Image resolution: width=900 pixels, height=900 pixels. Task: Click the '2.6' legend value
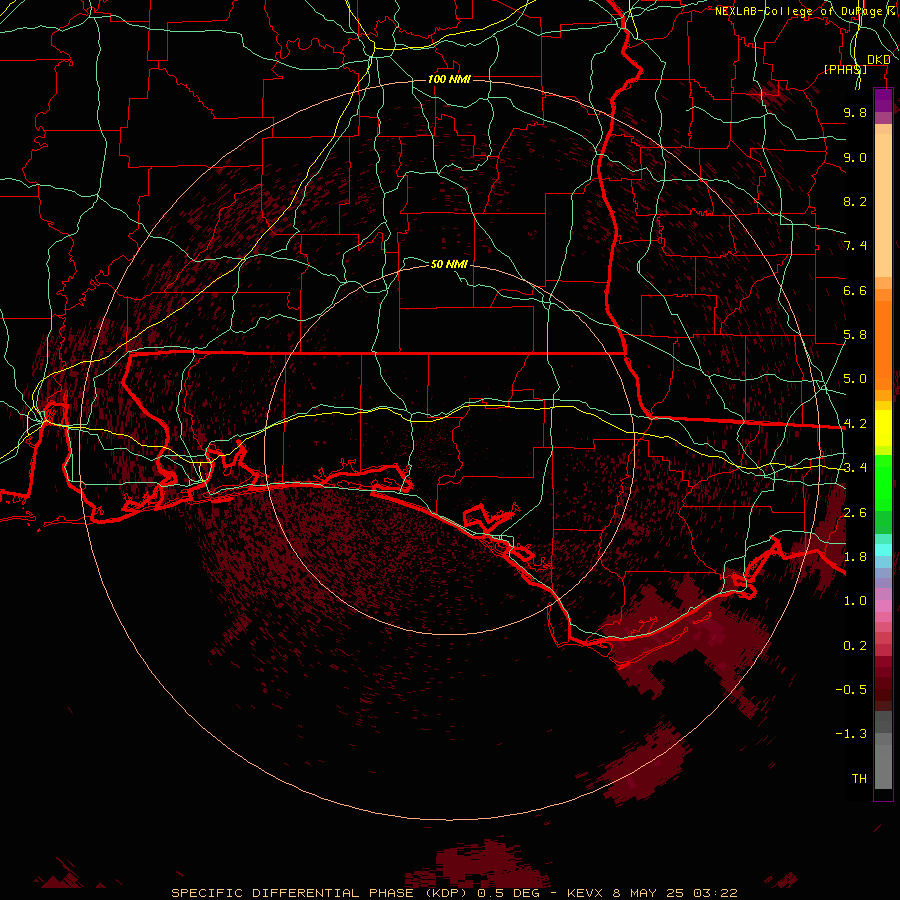pos(855,513)
